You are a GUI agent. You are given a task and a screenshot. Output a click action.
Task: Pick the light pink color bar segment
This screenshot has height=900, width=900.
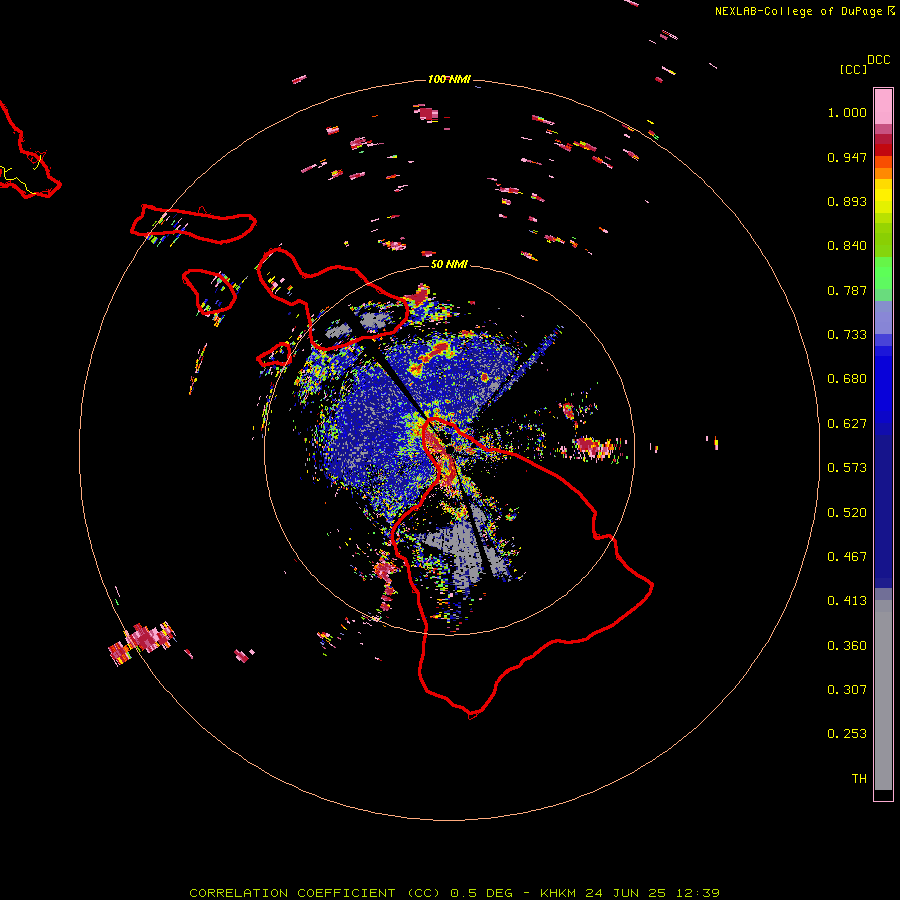(x=883, y=107)
